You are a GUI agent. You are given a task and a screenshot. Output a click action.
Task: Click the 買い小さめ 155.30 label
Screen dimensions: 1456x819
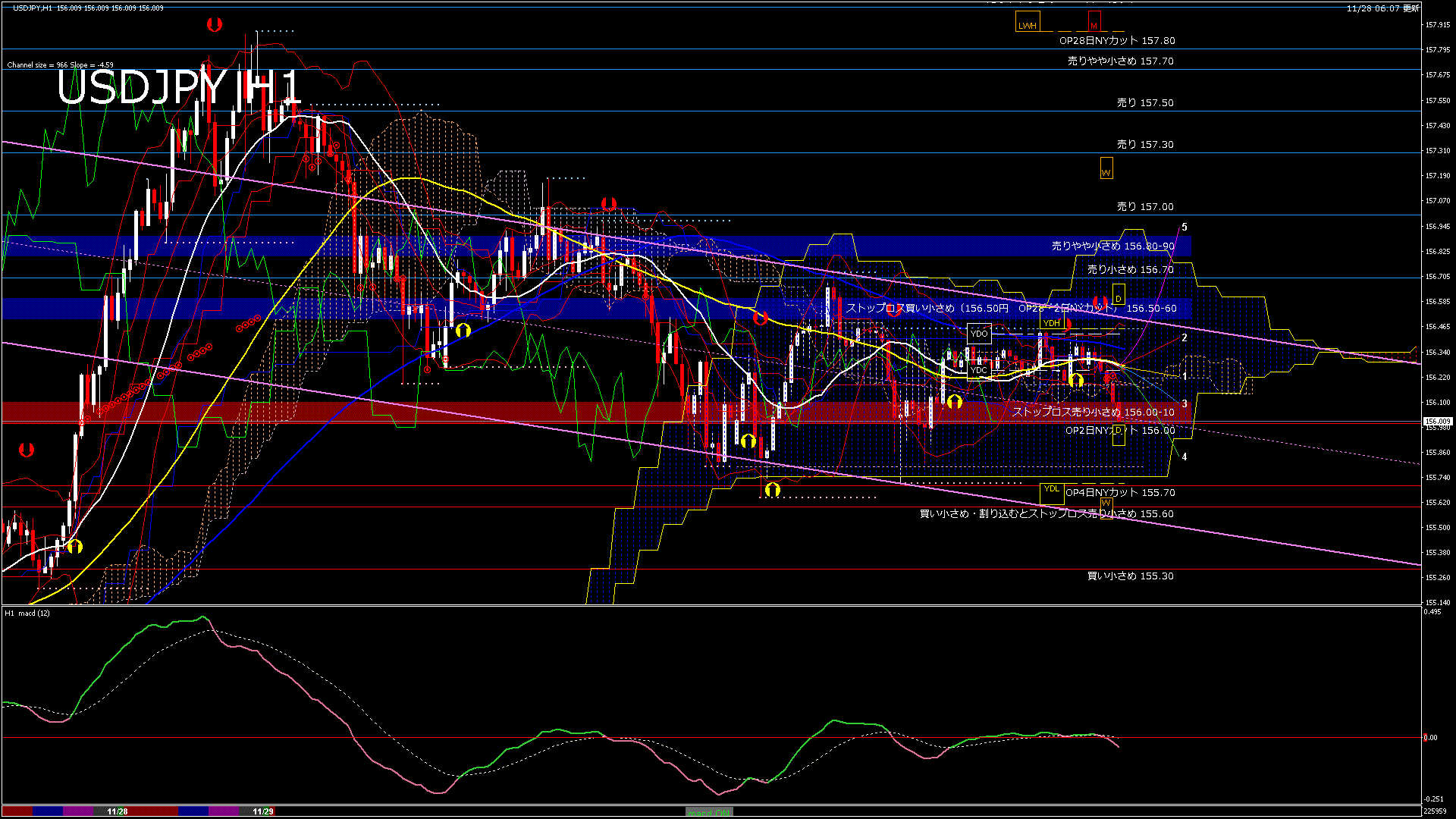(x=1130, y=576)
